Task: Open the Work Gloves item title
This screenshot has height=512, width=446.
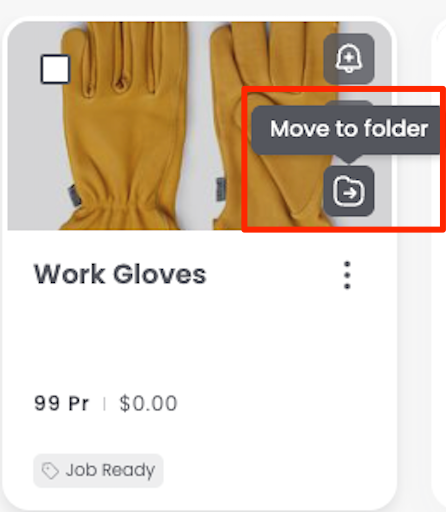Action: tap(120, 274)
